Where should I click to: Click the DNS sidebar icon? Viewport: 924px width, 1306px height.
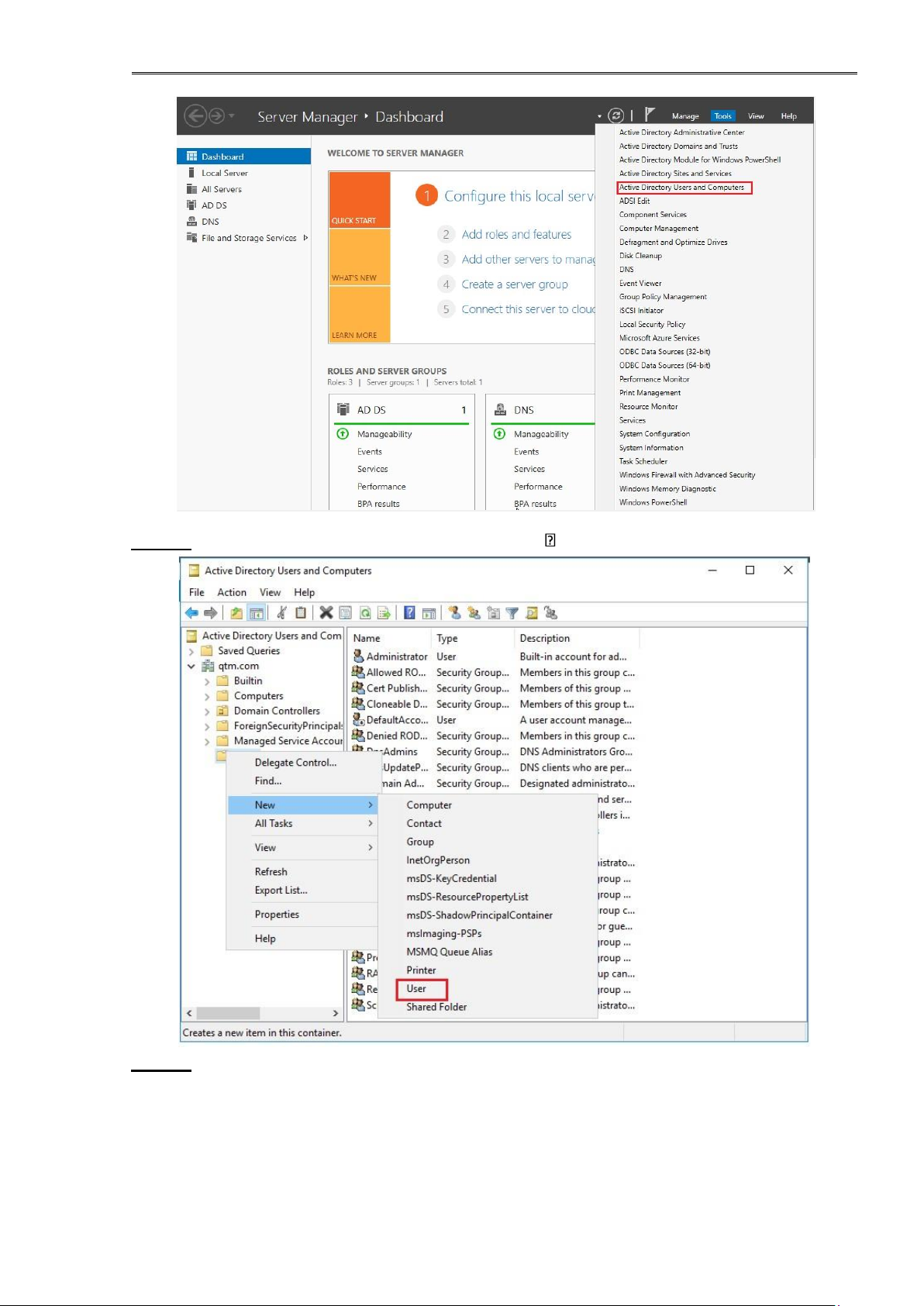pos(191,221)
